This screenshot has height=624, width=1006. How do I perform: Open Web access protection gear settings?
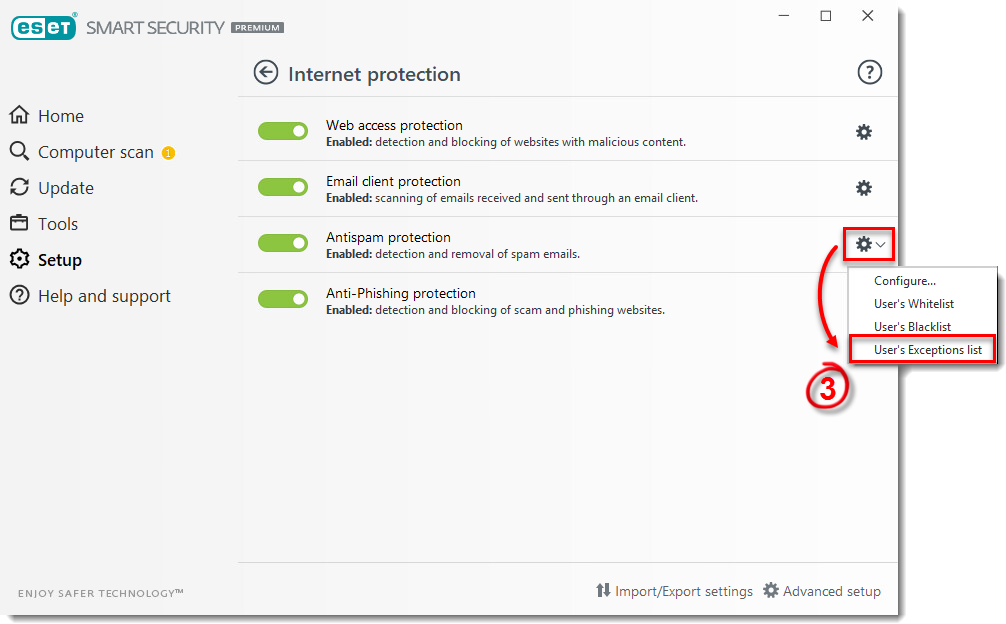point(864,132)
